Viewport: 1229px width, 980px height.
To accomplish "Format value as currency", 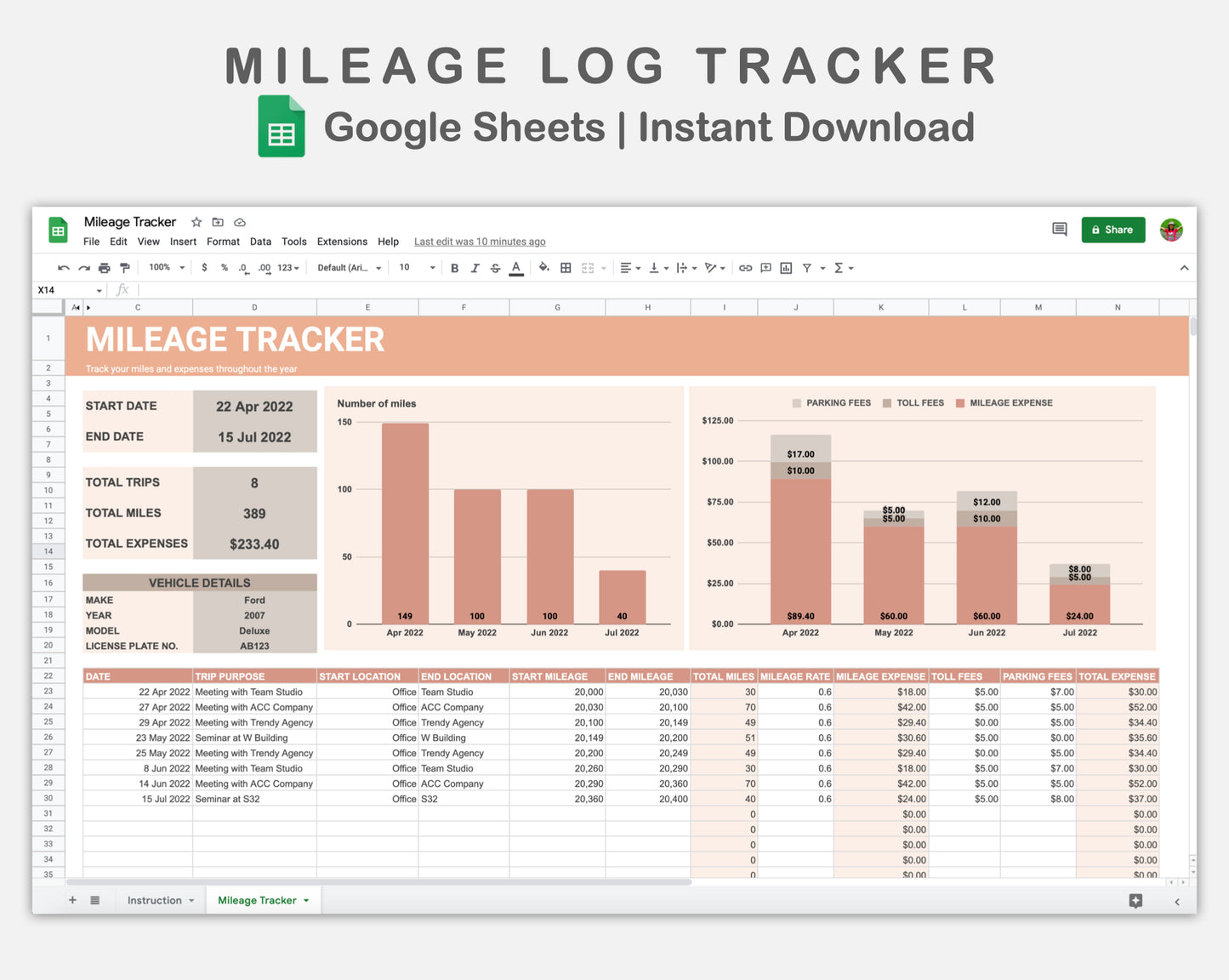I will (205, 267).
